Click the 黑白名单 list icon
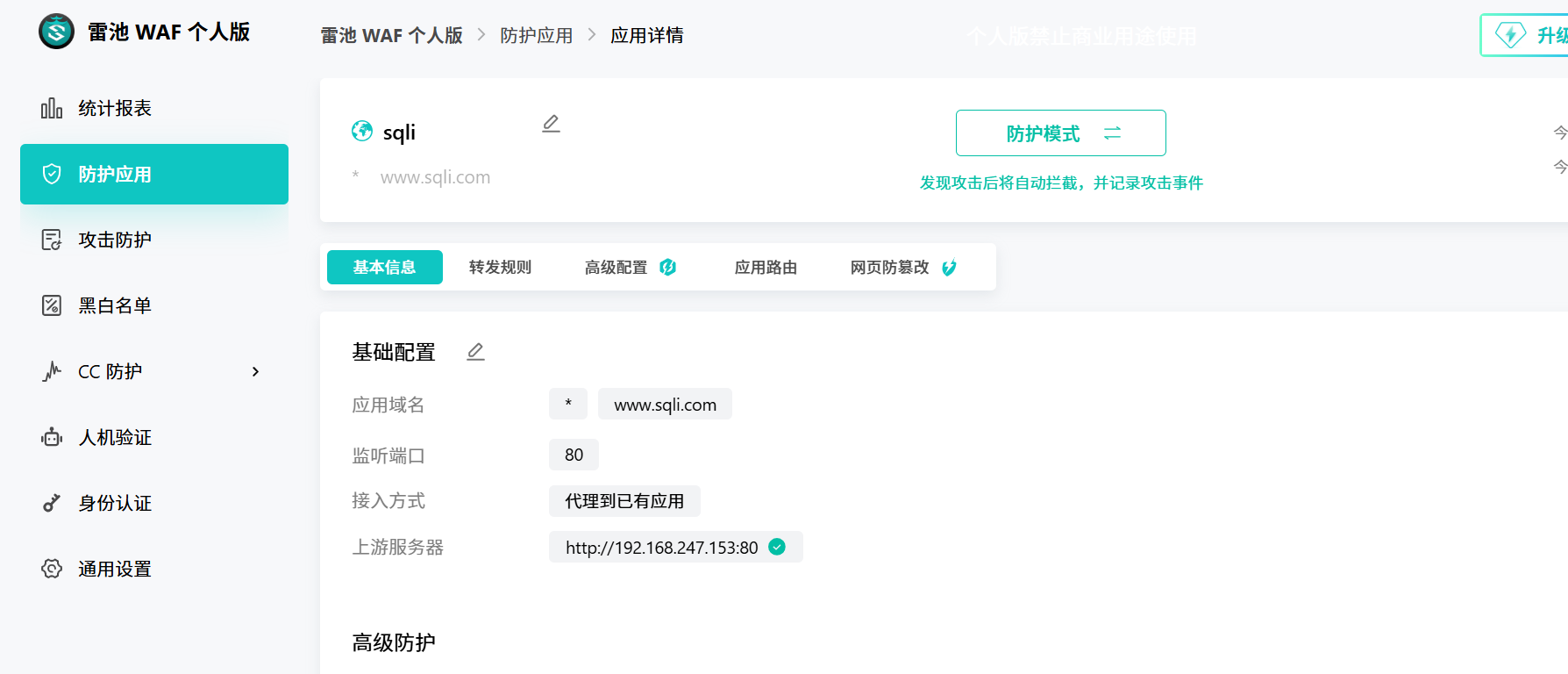1568x674 pixels. coord(52,305)
